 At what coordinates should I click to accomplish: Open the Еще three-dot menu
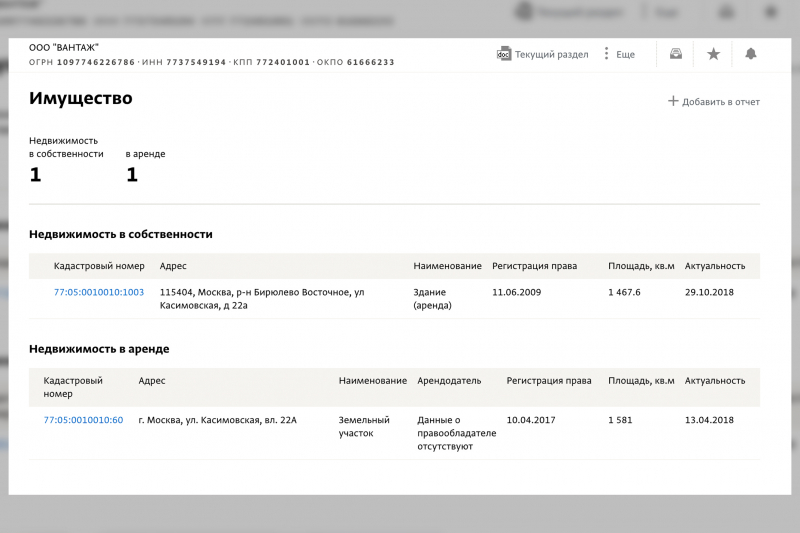tap(619, 54)
